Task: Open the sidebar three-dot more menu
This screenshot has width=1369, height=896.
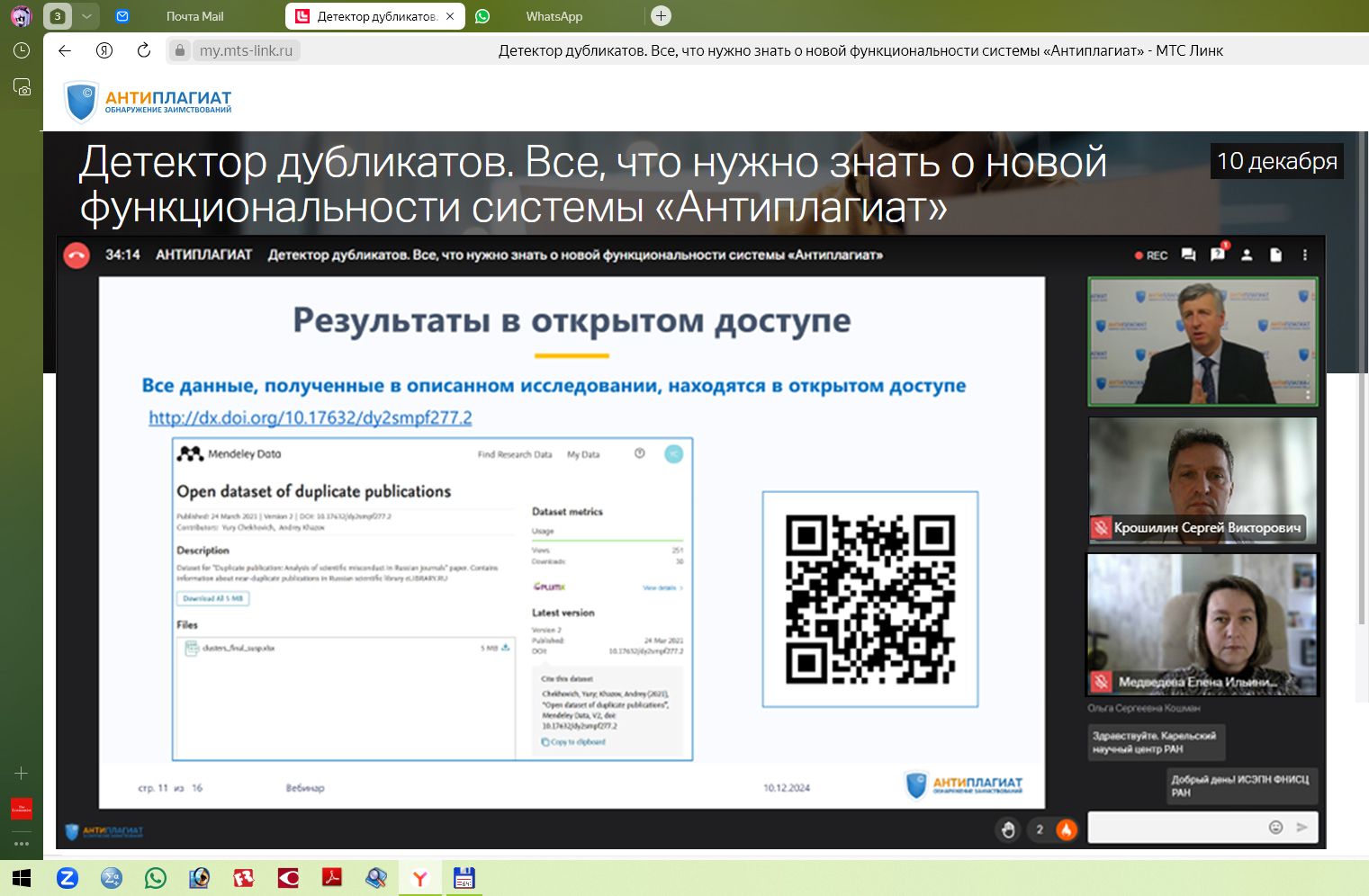Action: pyautogui.click(x=22, y=844)
